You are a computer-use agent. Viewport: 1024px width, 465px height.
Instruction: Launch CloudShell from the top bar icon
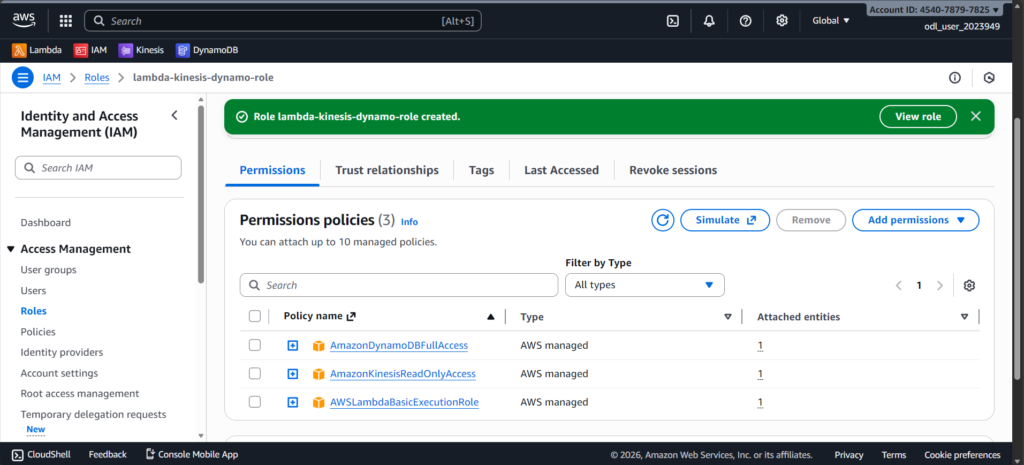(x=673, y=20)
